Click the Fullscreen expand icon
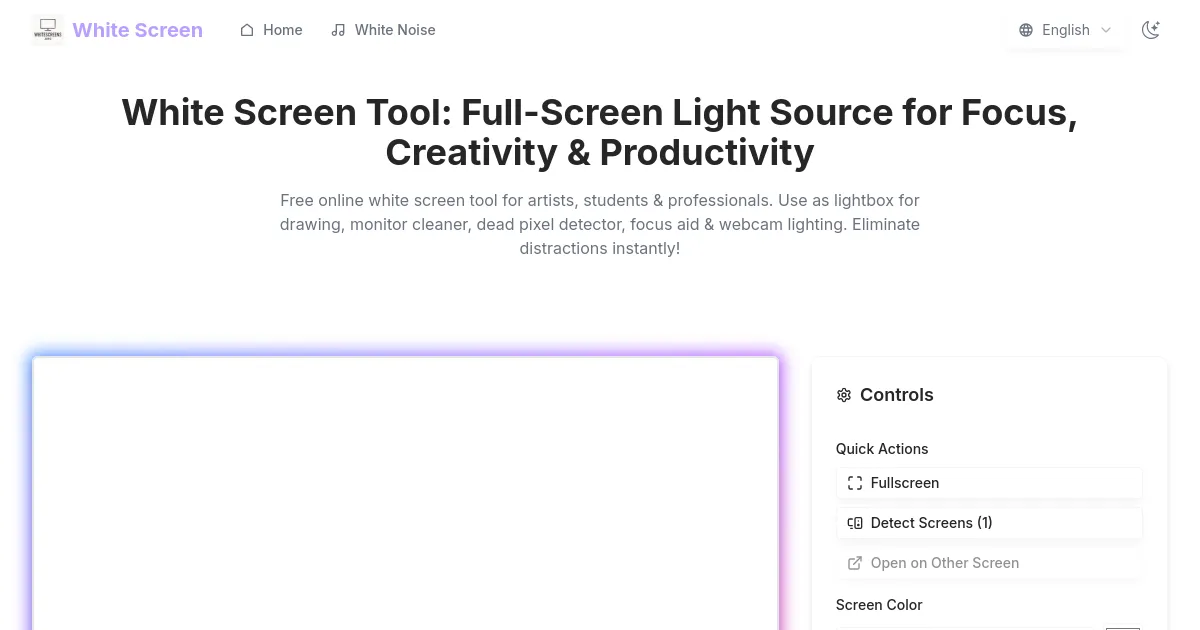 click(855, 483)
